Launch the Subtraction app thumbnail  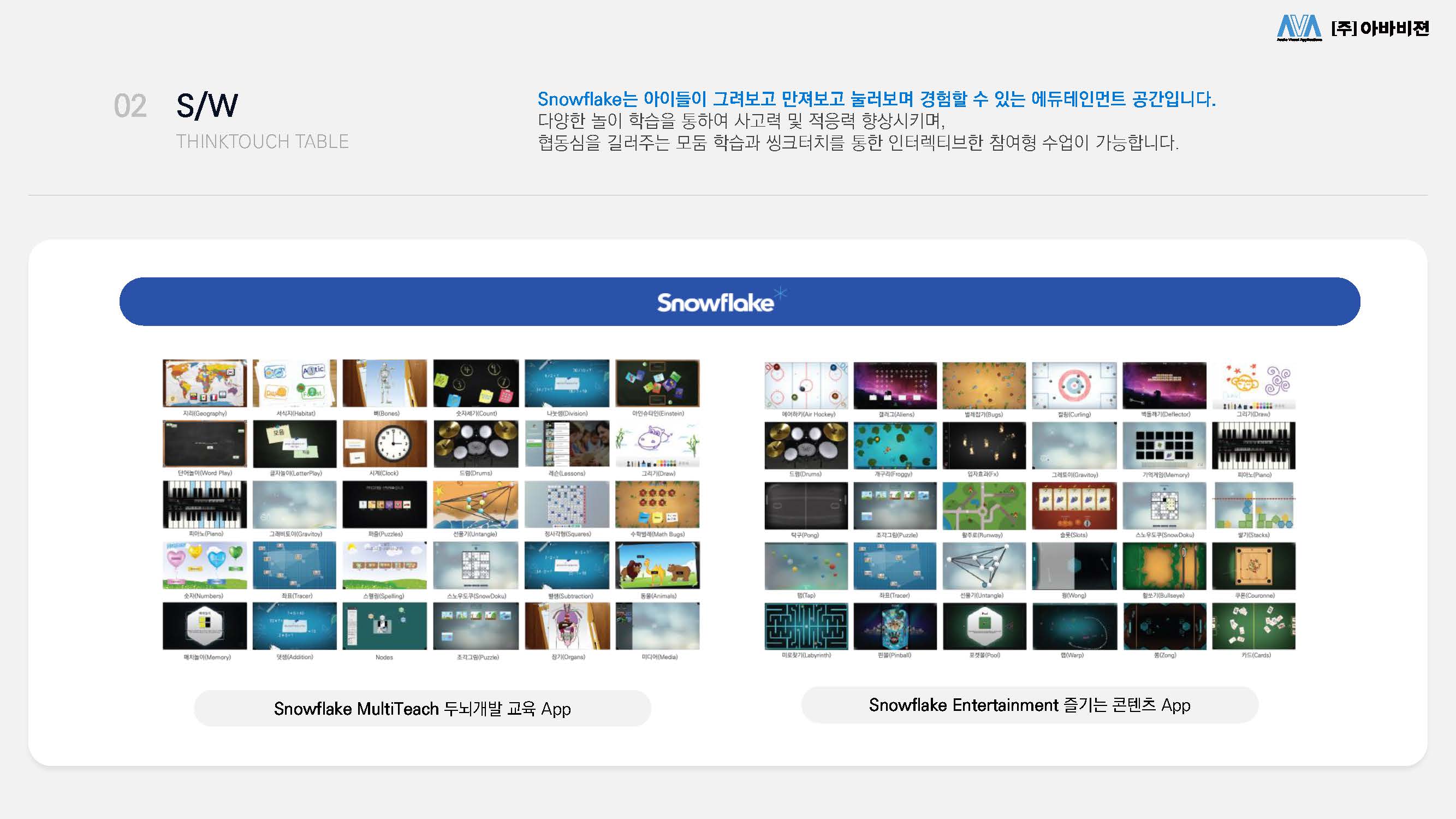[567, 565]
